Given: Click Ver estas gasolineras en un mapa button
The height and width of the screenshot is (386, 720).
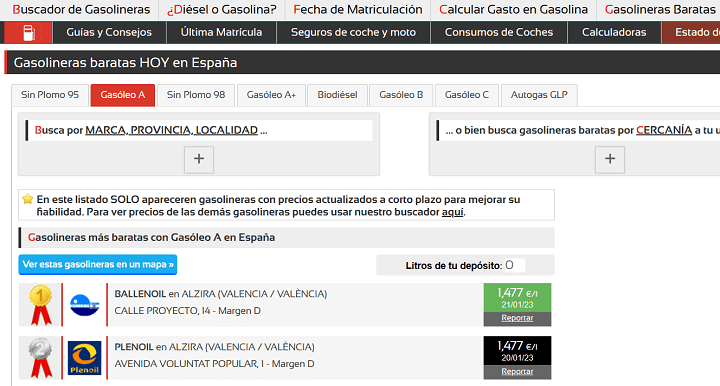Looking at the screenshot, I should [x=98, y=265].
